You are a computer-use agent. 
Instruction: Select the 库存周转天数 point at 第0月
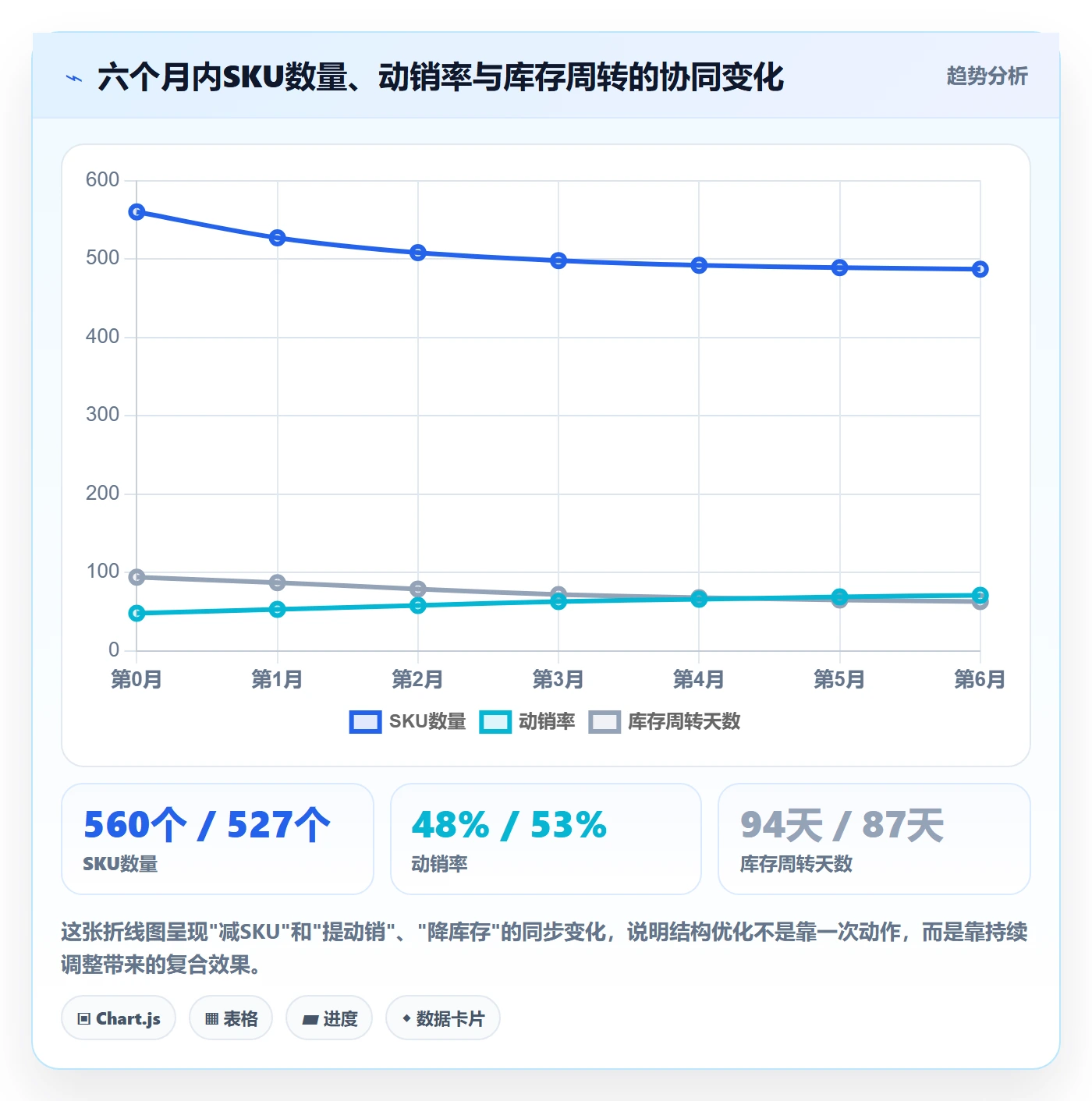(136, 577)
